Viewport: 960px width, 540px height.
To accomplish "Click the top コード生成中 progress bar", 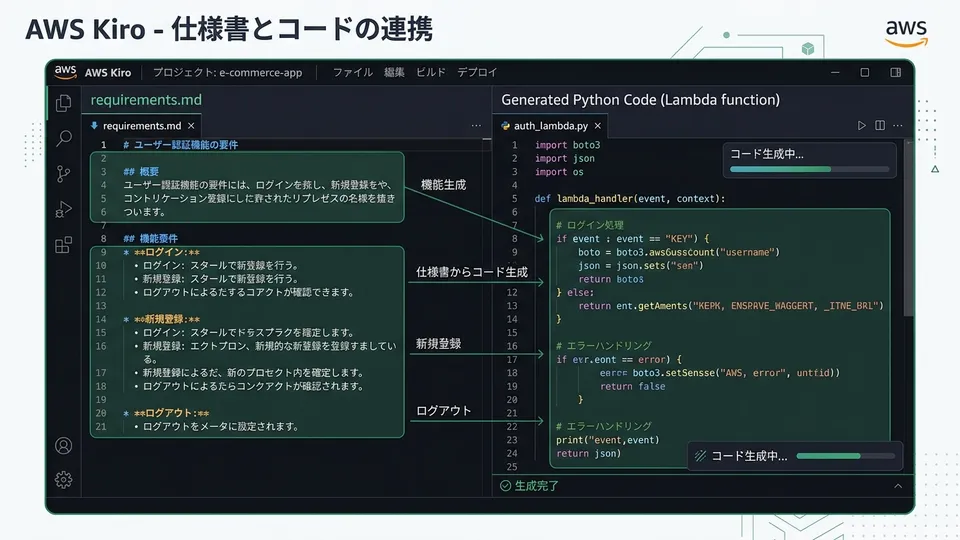I will (809, 169).
